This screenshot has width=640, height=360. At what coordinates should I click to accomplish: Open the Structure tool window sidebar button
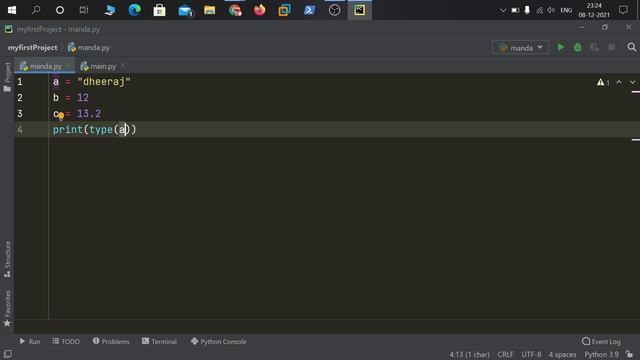pos(7,259)
